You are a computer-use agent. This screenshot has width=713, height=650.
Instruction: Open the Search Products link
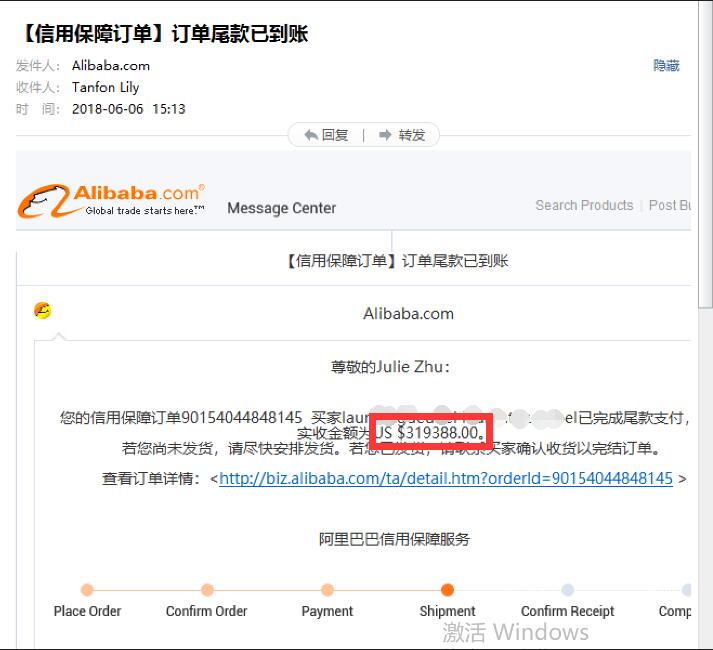pyautogui.click(x=584, y=205)
